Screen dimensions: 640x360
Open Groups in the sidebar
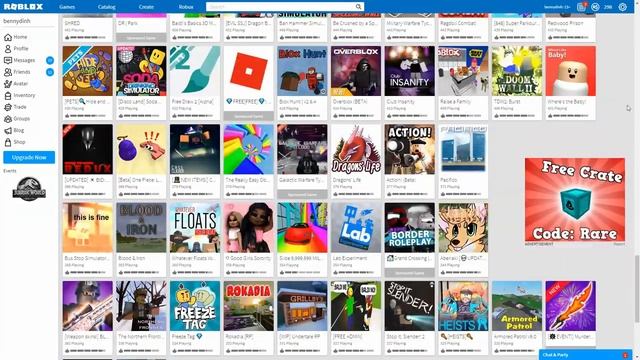tap(17, 119)
